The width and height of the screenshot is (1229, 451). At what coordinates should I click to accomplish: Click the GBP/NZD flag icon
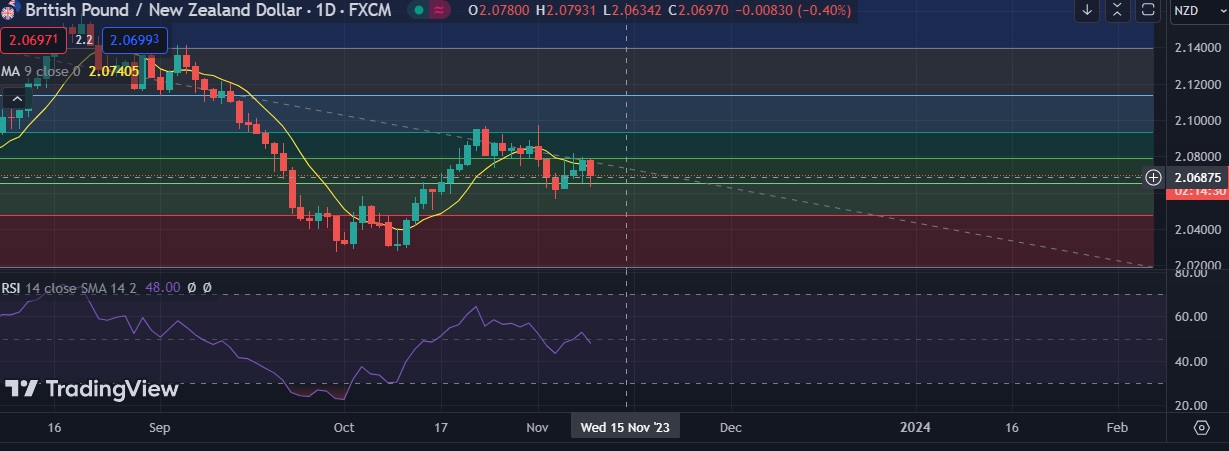pyautogui.click(x=10, y=8)
